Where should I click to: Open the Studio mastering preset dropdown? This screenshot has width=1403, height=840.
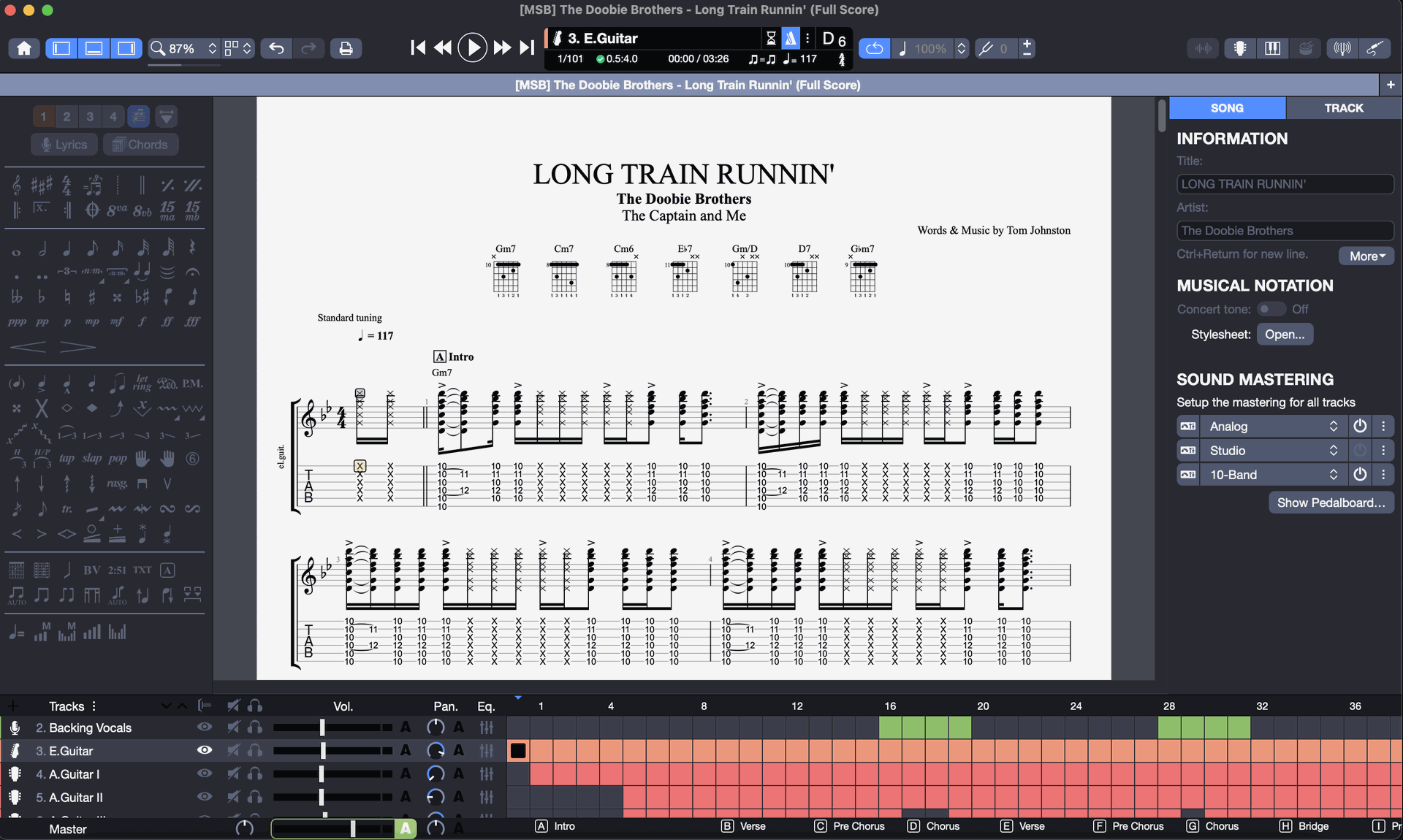pos(1271,451)
